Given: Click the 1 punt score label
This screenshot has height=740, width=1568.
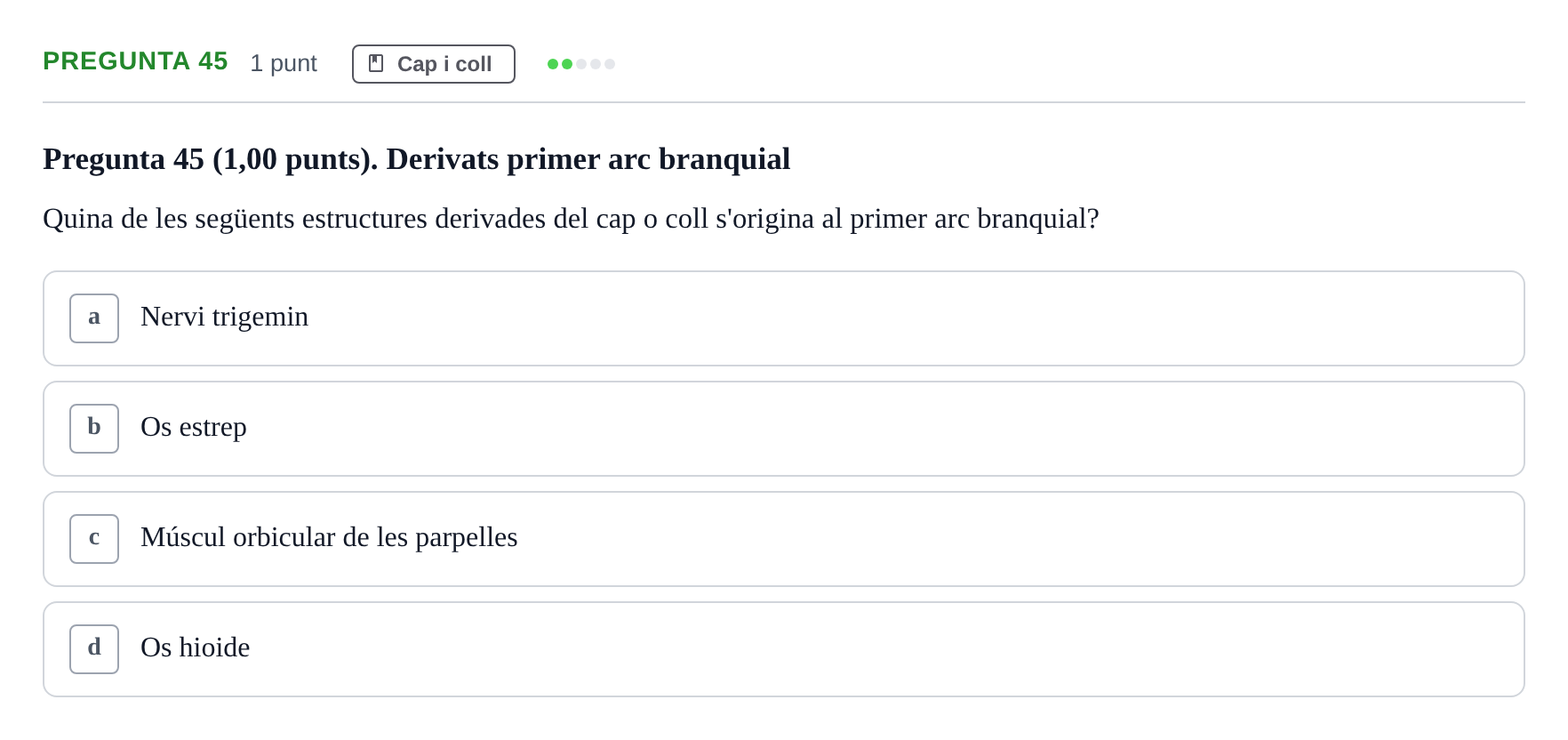Looking at the screenshot, I should 284,63.
